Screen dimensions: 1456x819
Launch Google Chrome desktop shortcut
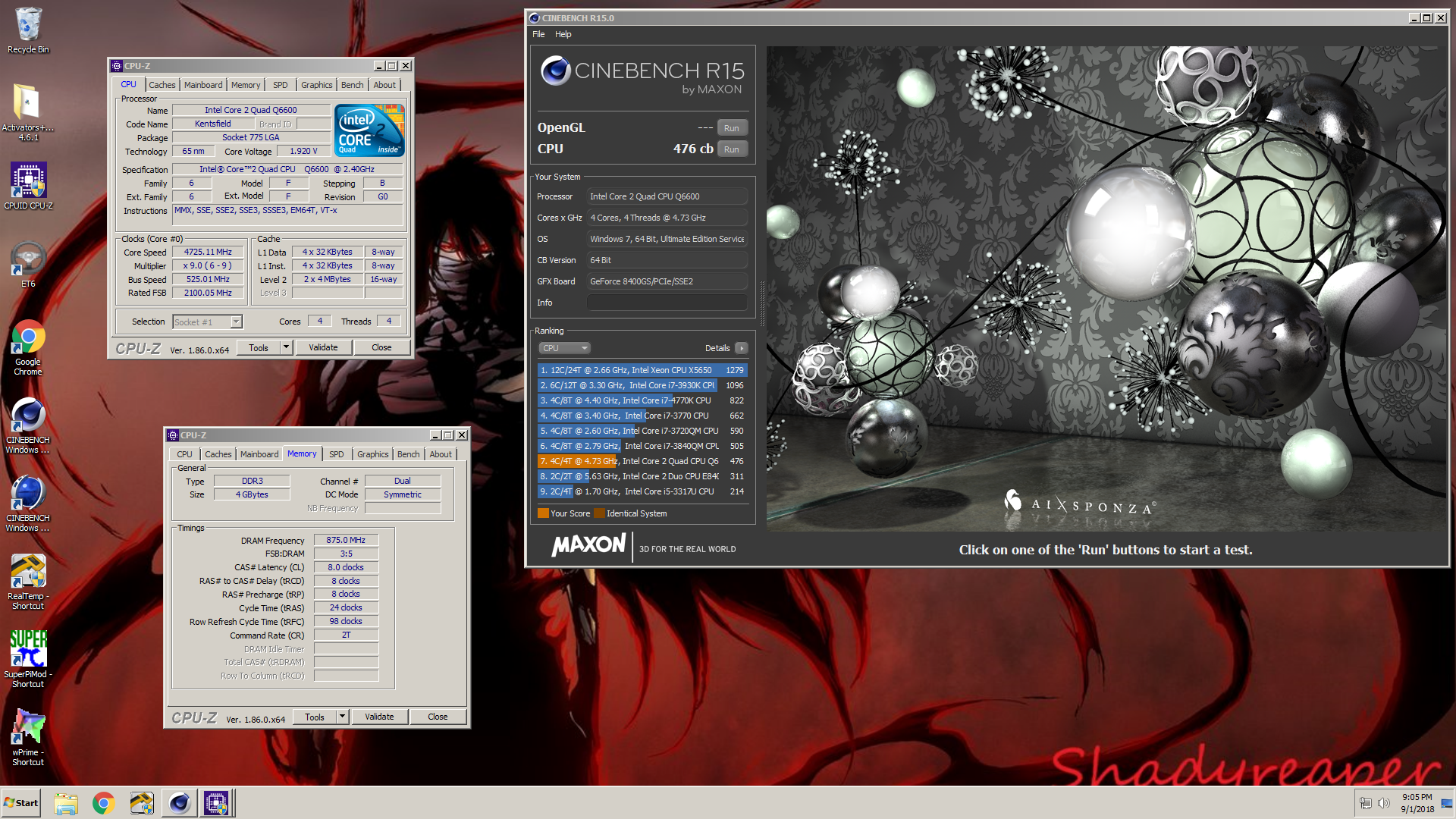point(28,348)
